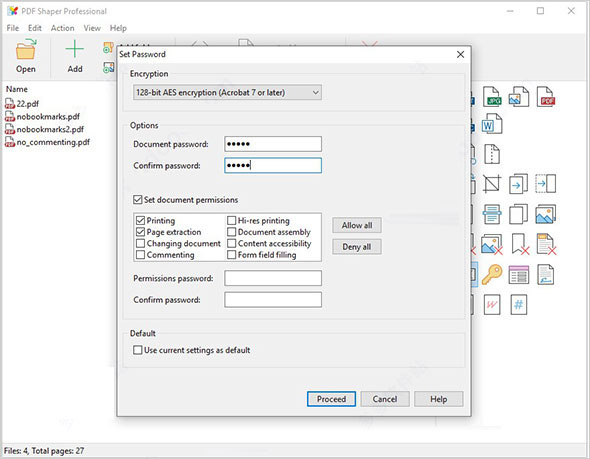Click the Deny all button
Screen dimensions: 590x459
pyautogui.click(x=357, y=247)
